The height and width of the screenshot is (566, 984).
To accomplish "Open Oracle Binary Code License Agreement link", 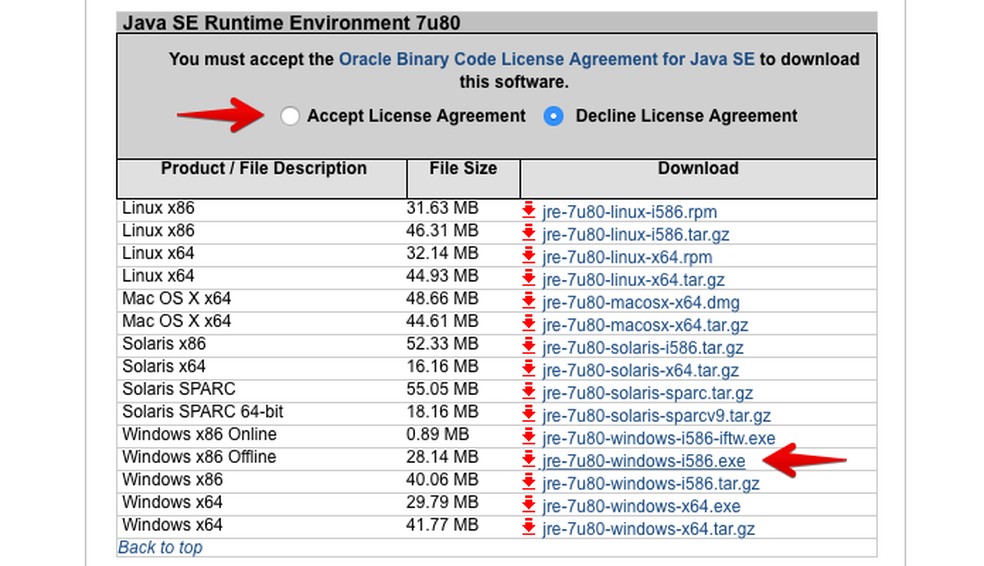I will pos(546,59).
